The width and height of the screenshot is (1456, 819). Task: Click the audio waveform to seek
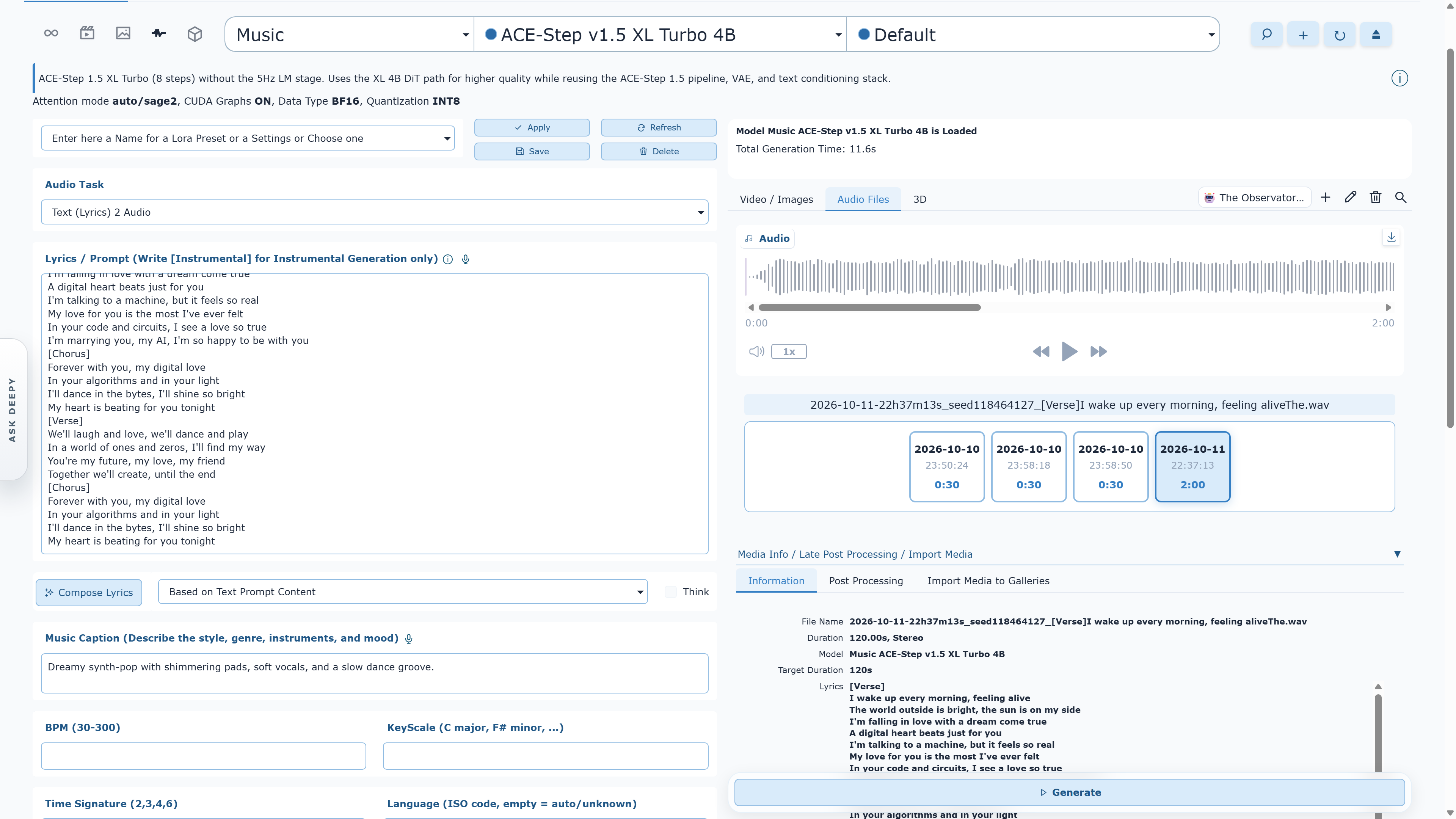pos(1069,276)
